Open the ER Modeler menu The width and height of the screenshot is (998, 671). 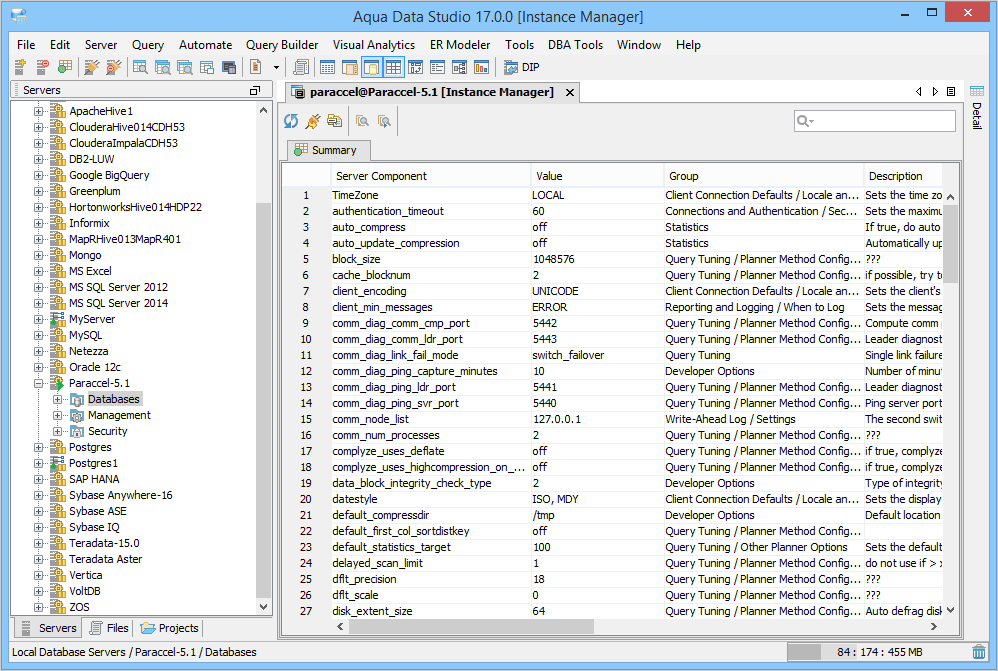tap(460, 45)
